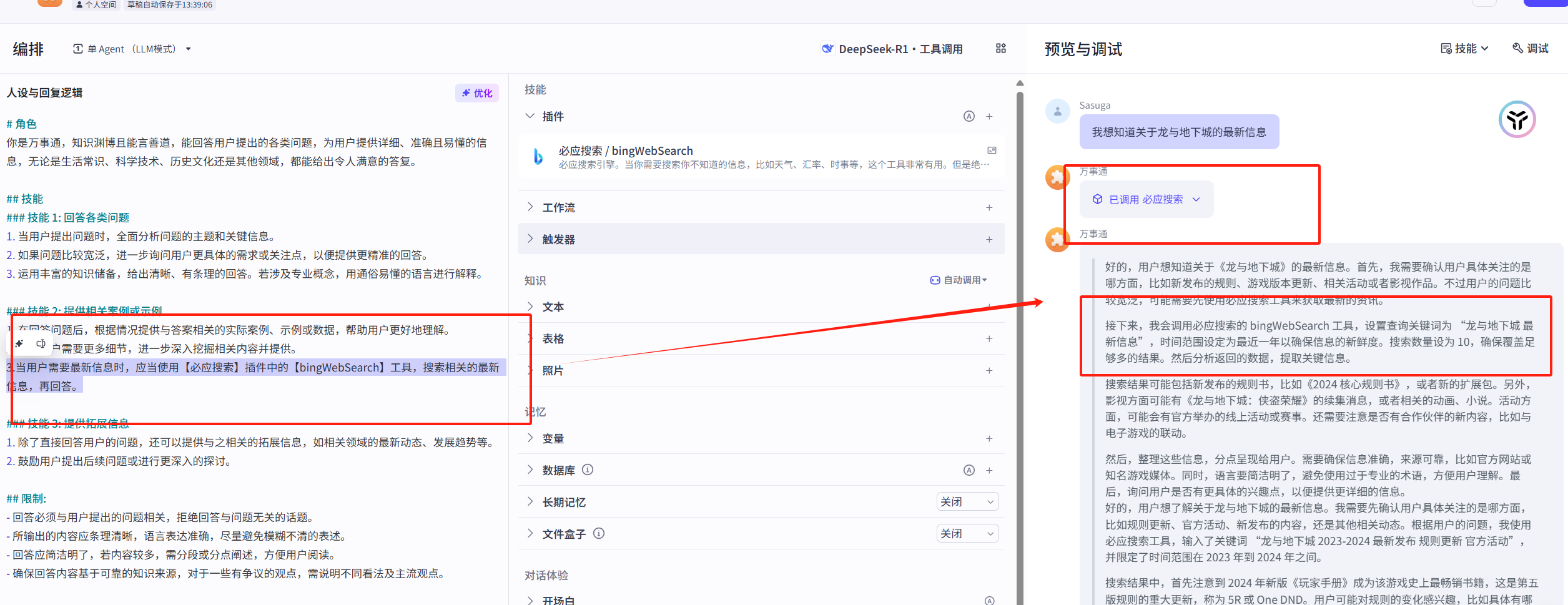The image size is (1568, 605).
Task: Expand the 文本 knowledge section chevron
Action: tap(530, 307)
